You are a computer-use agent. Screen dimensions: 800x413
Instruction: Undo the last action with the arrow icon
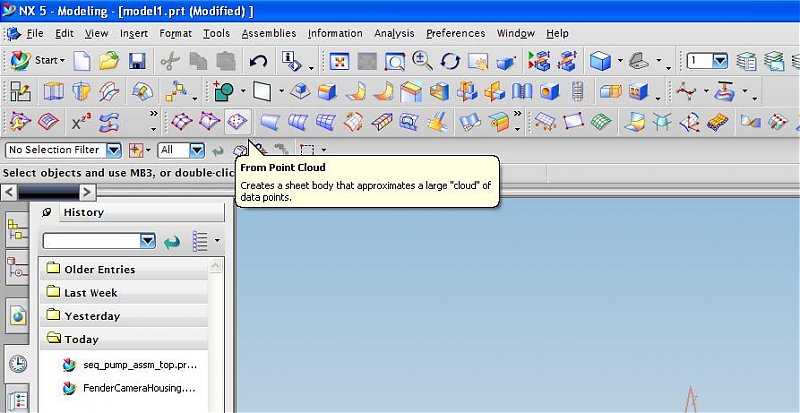coord(258,62)
